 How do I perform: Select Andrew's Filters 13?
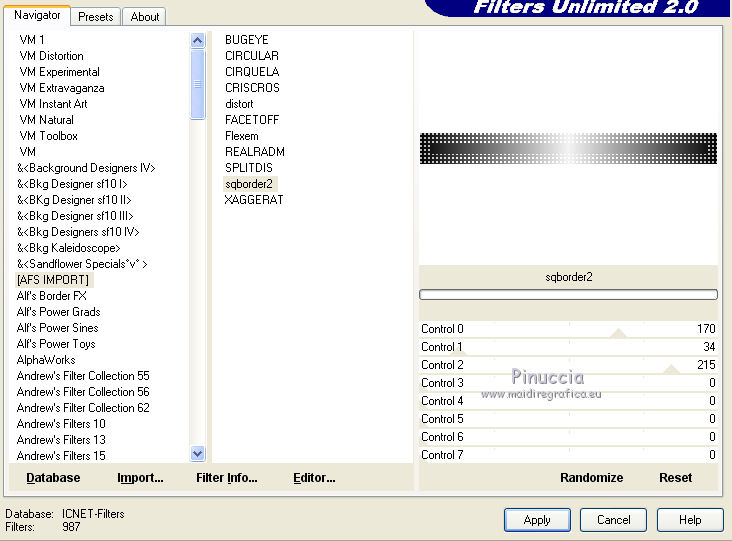[61, 440]
